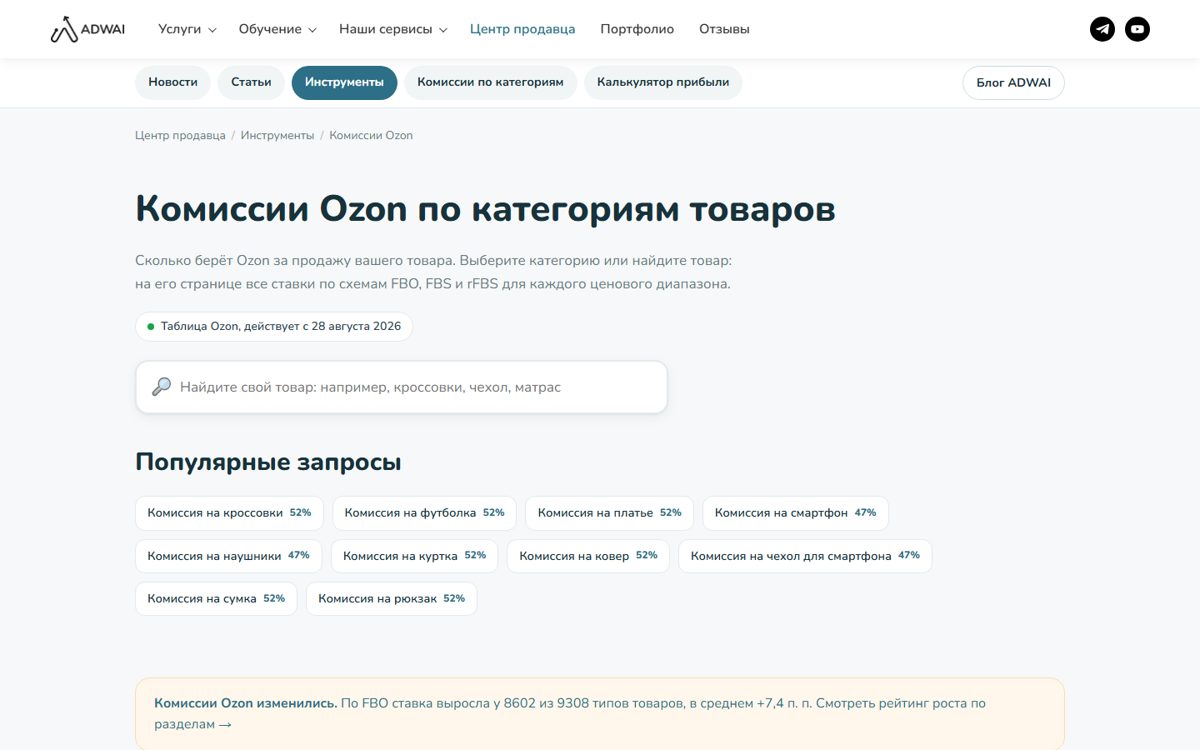
Task: Open the Telegram channel icon
Action: pyautogui.click(x=1102, y=29)
